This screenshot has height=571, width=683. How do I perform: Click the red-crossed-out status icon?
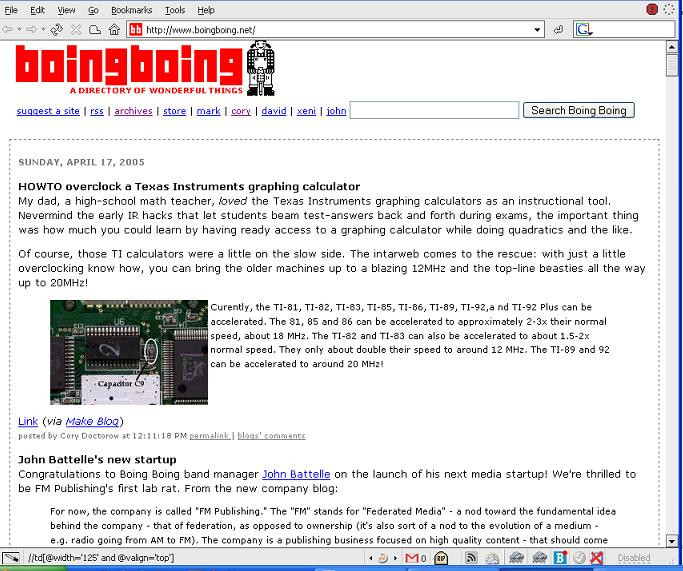pyautogui.click(x=597, y=557)
